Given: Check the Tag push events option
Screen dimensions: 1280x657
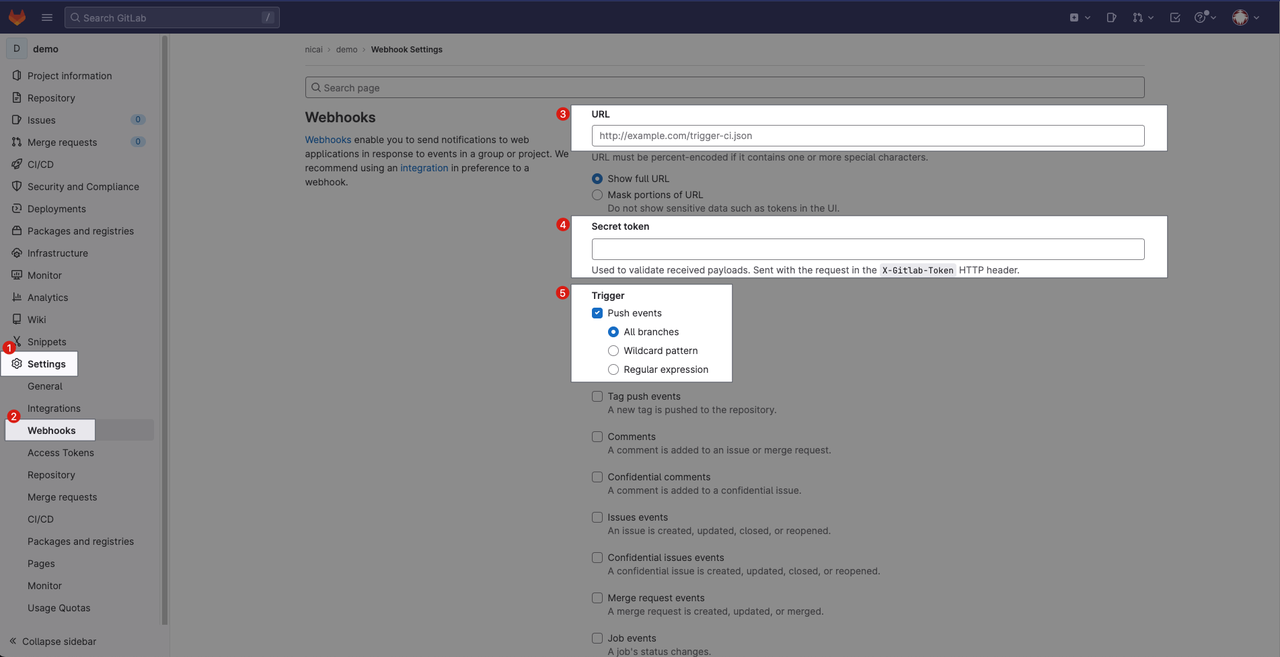Looking at the screenshot, I should point(597,395).
